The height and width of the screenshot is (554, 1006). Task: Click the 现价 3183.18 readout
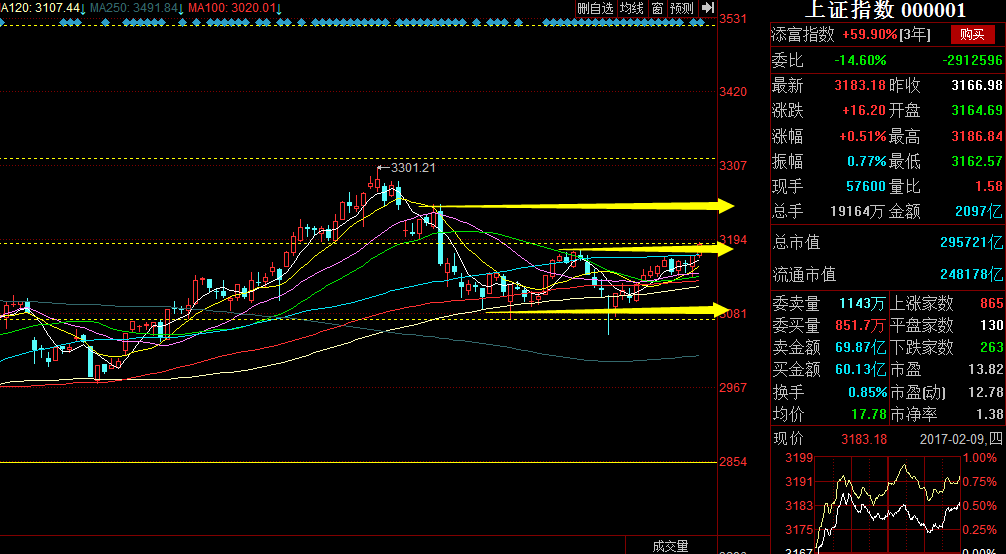pos(864,439)
